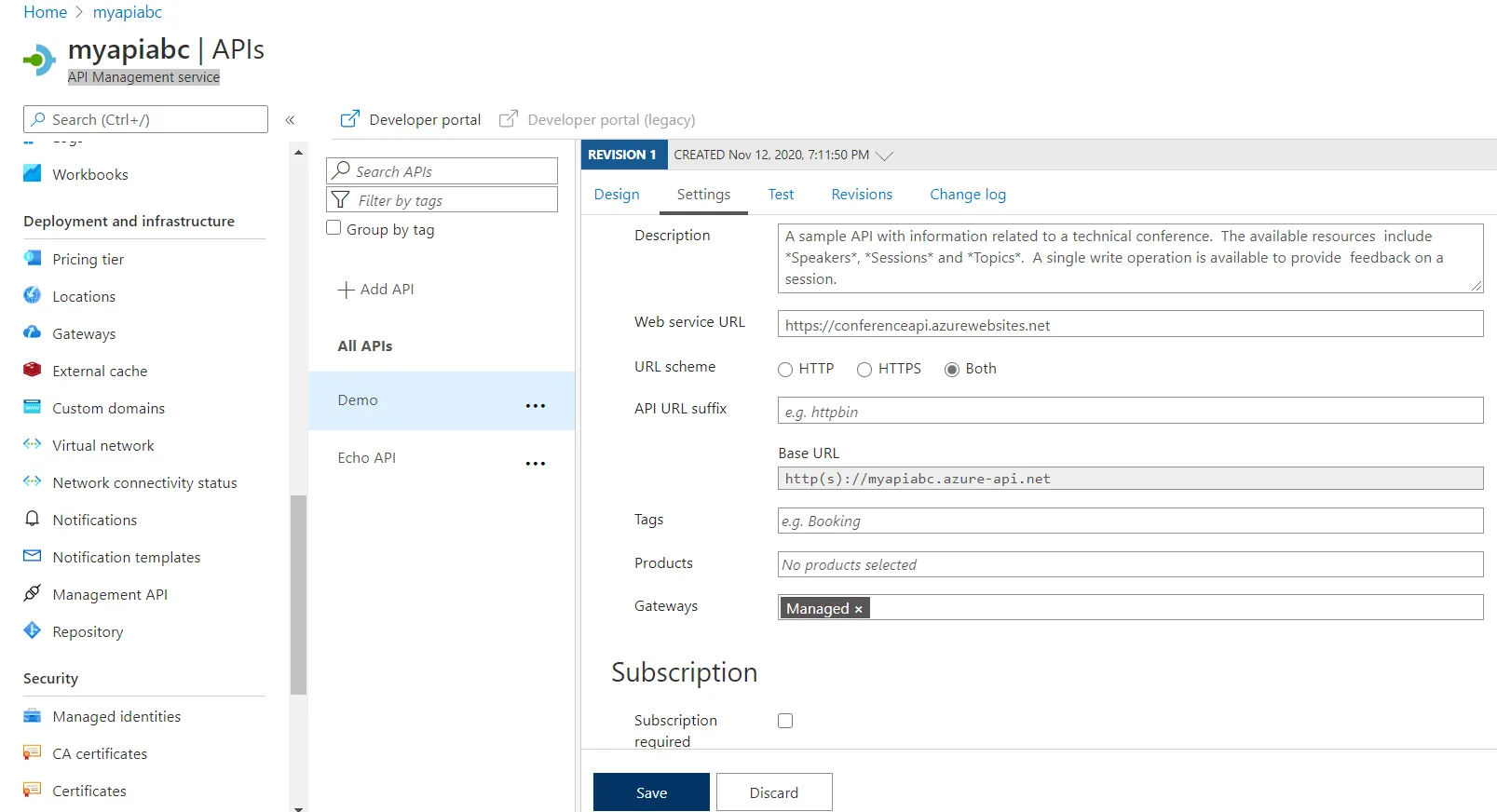
Task: Click the CA certificates icon
Action: pyautogui.click(x=33, y=752)
